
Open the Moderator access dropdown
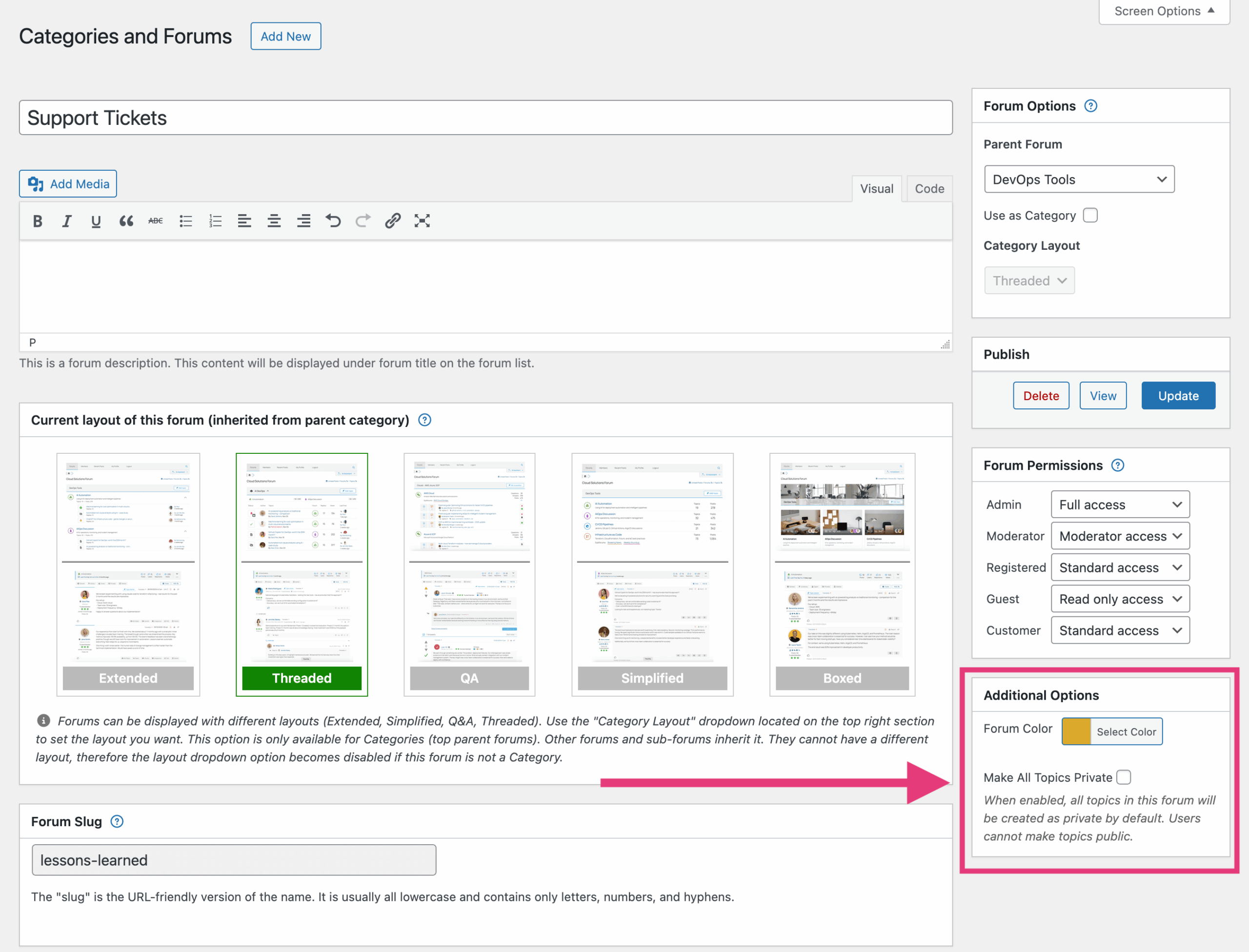[1119, 536]
